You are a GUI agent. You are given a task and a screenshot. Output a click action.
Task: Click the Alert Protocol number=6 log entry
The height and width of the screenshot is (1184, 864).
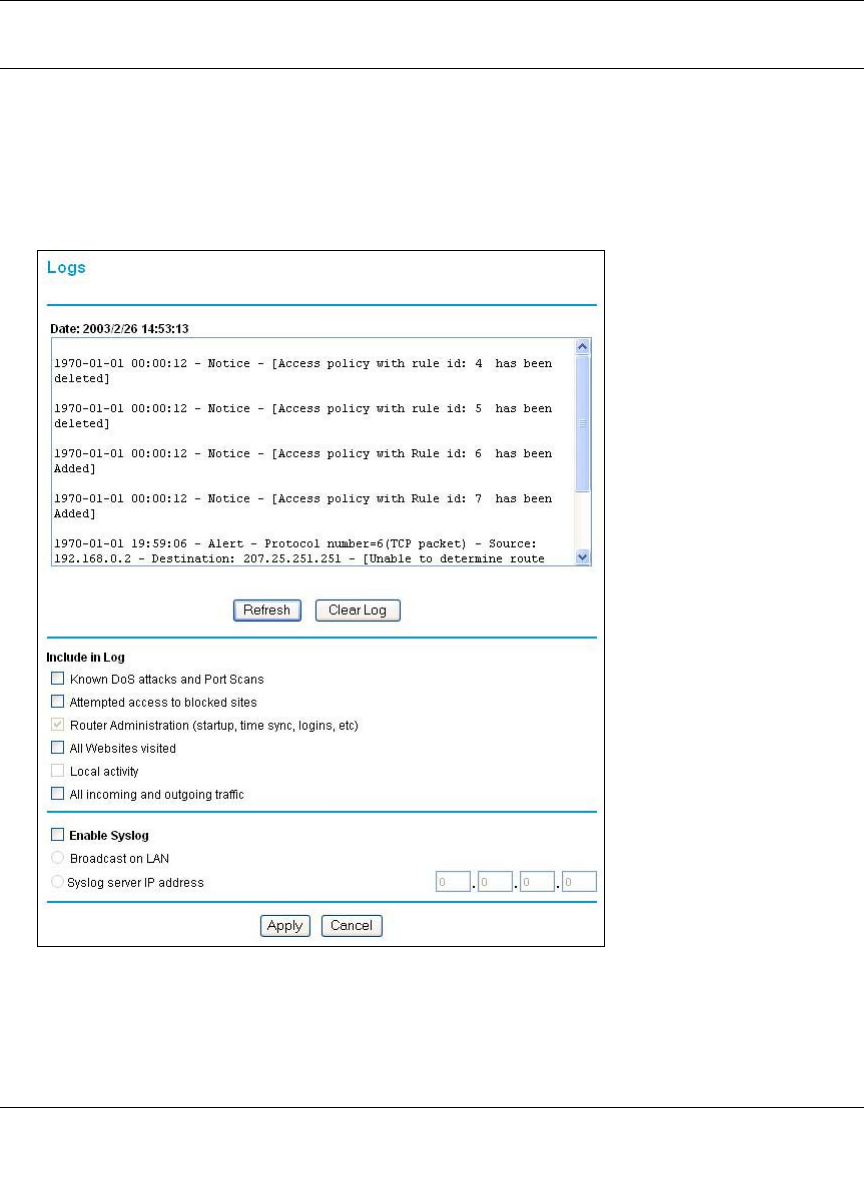(299, 551)
